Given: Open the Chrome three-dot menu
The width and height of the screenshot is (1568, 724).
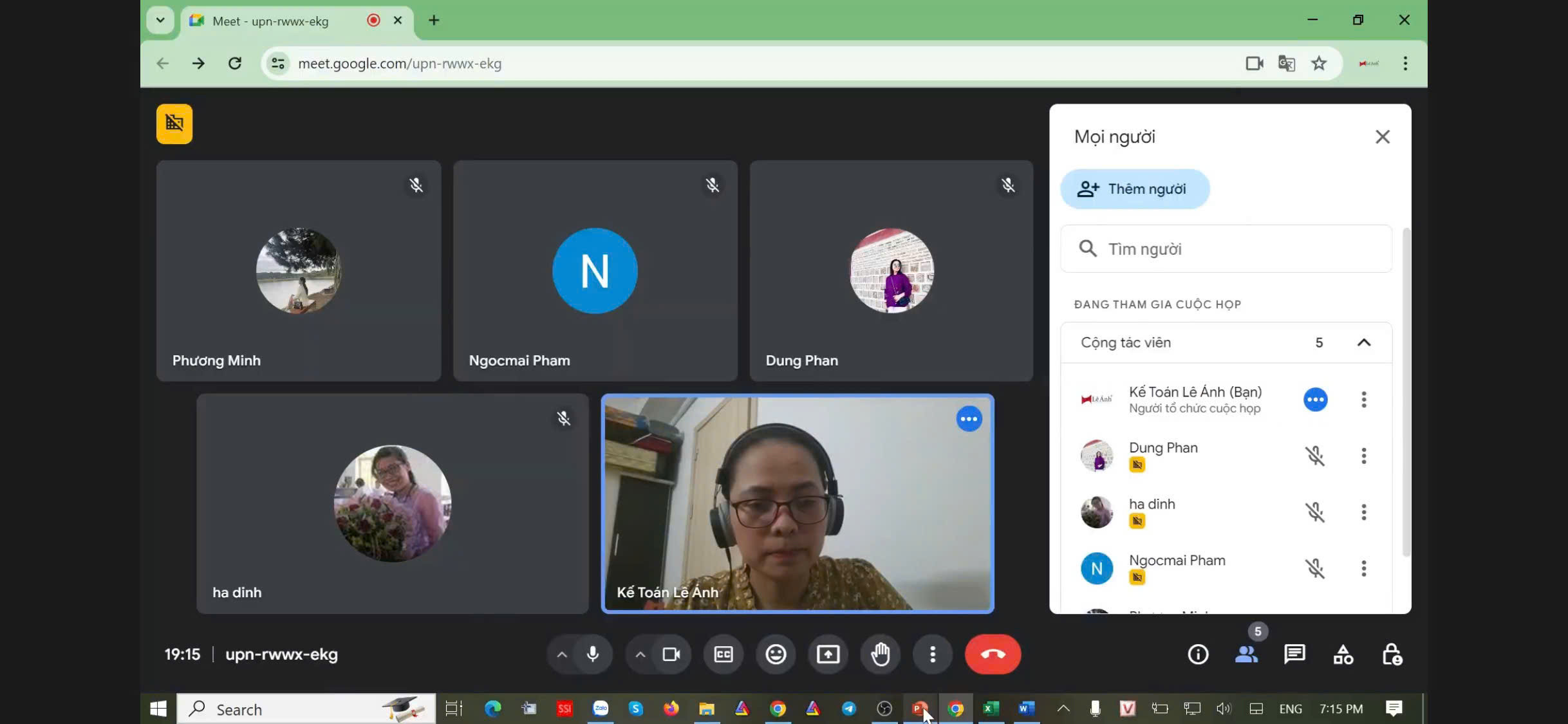Looking at the screenshot, I should point(1405,63).
